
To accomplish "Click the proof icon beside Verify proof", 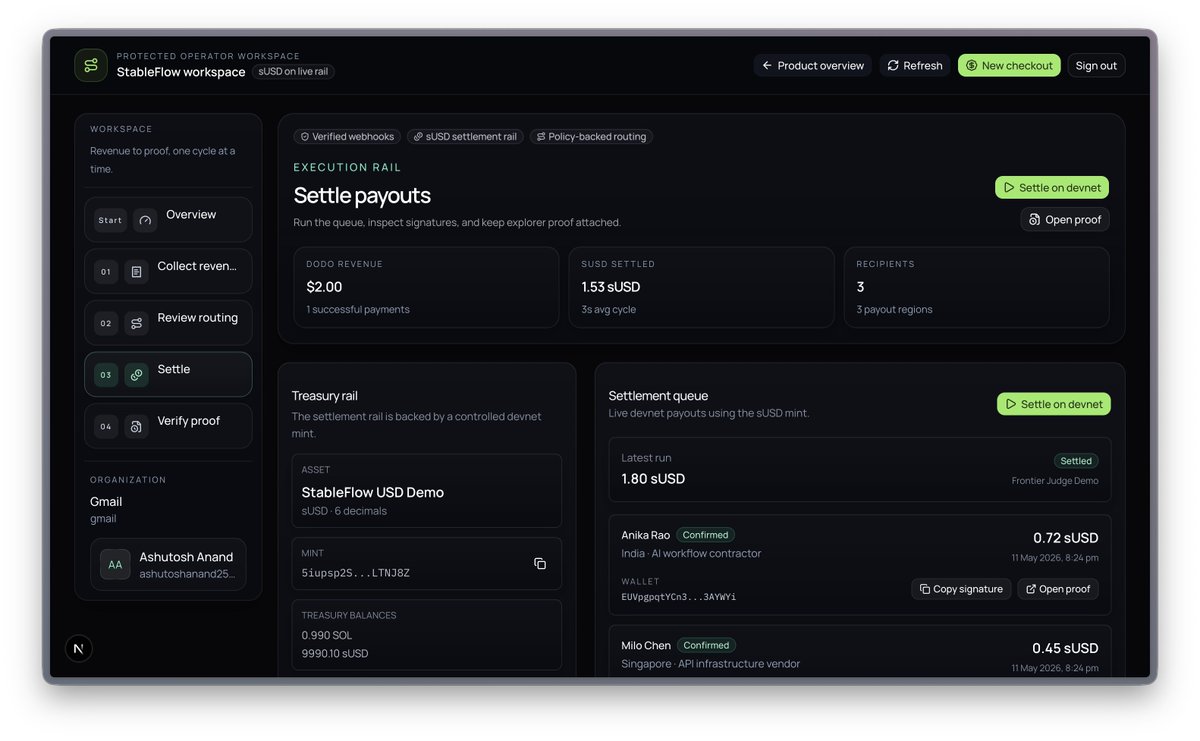I will click(x=136, y=427).
